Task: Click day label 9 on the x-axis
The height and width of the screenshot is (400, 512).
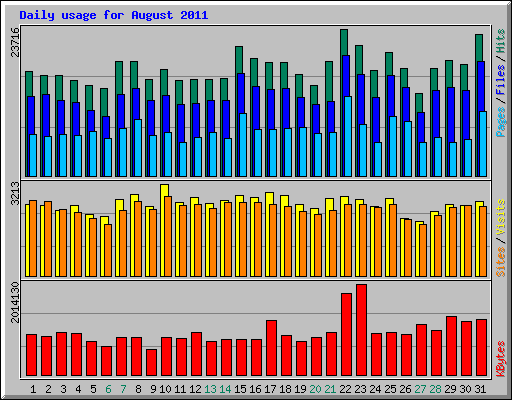Action: click(x=153, y=389)
